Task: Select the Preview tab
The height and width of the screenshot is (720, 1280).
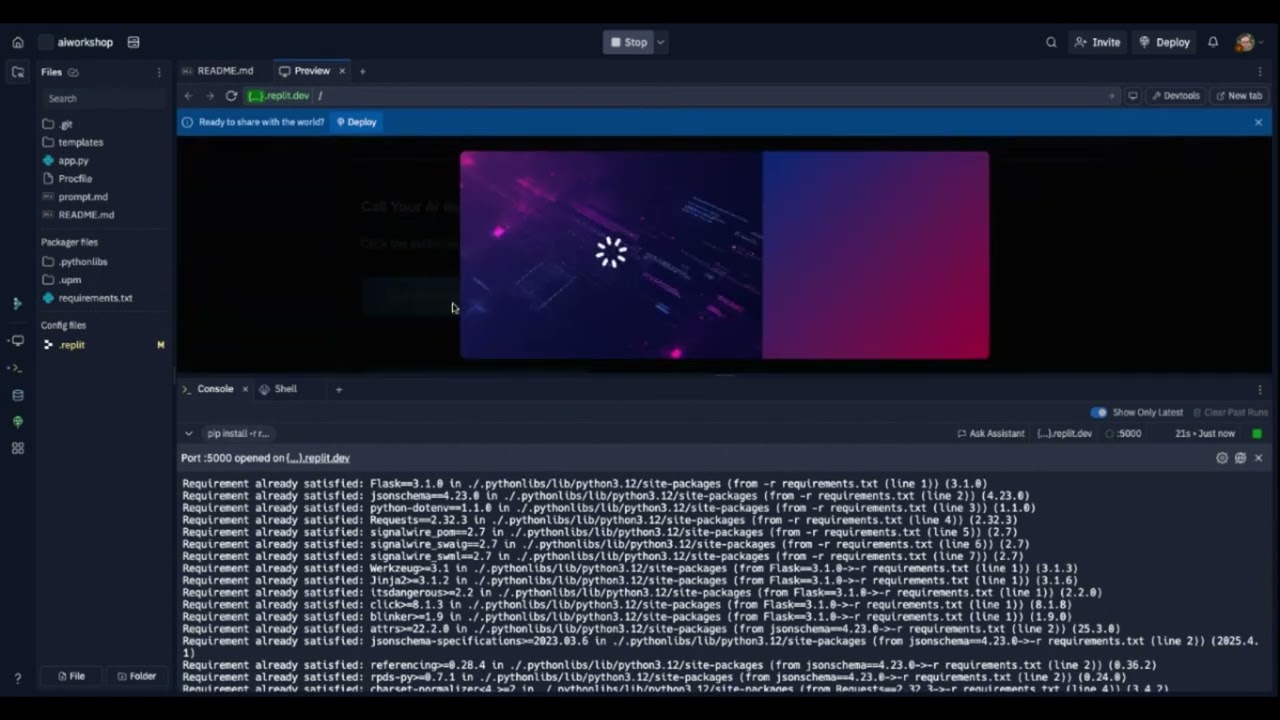Action: (x=305, y=71)
